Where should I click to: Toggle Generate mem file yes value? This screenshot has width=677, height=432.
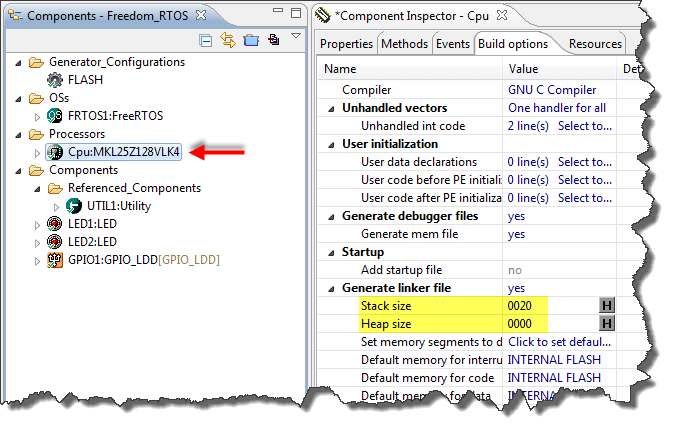coord(516,234)
